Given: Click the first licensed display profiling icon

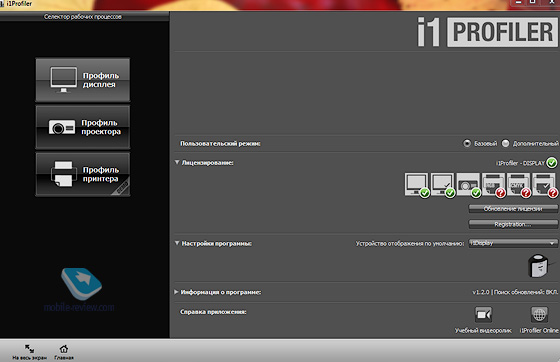Looking at the screenshot, I should tap(416, 185).
